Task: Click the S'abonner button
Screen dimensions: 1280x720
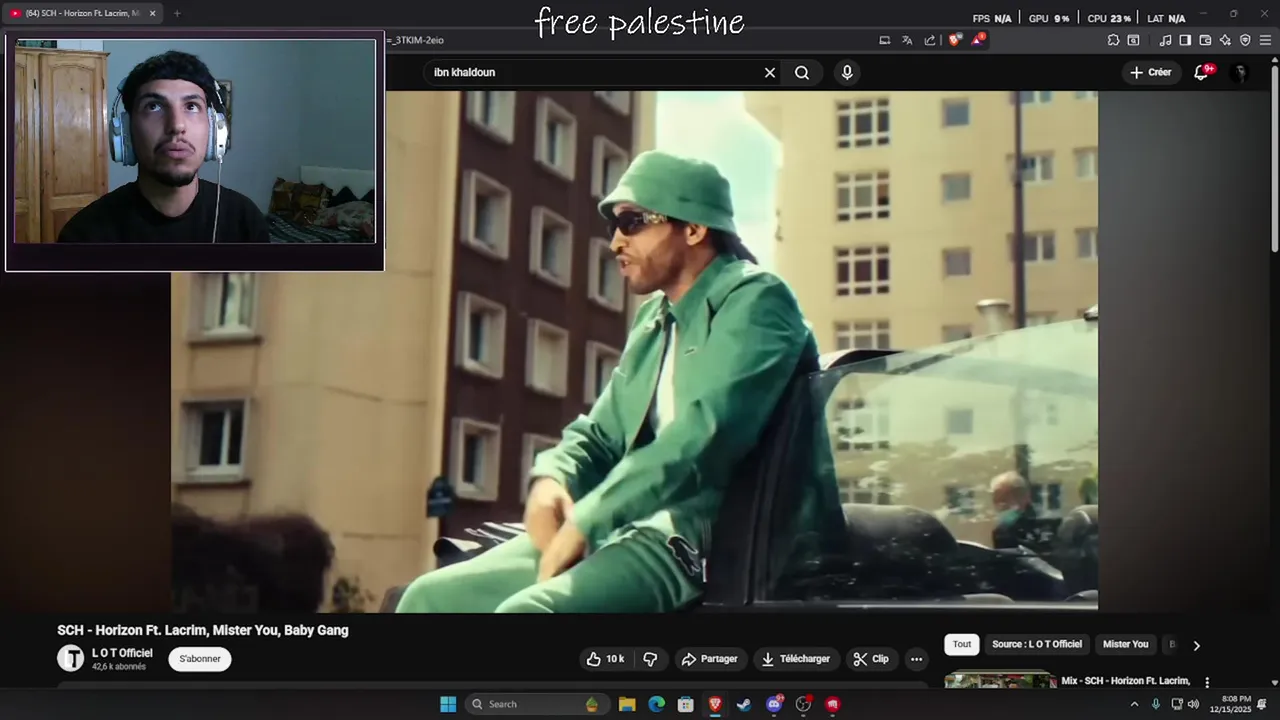Action: coord(200,659)
